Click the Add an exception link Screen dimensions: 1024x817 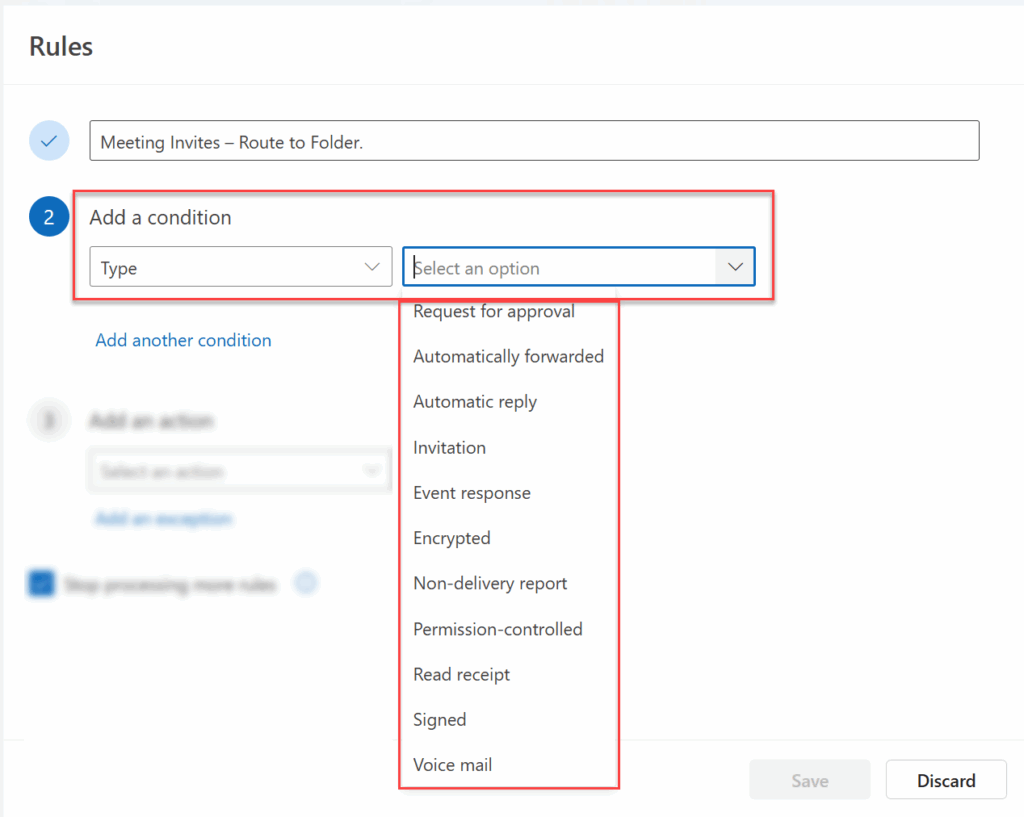[x=163, y=519]
